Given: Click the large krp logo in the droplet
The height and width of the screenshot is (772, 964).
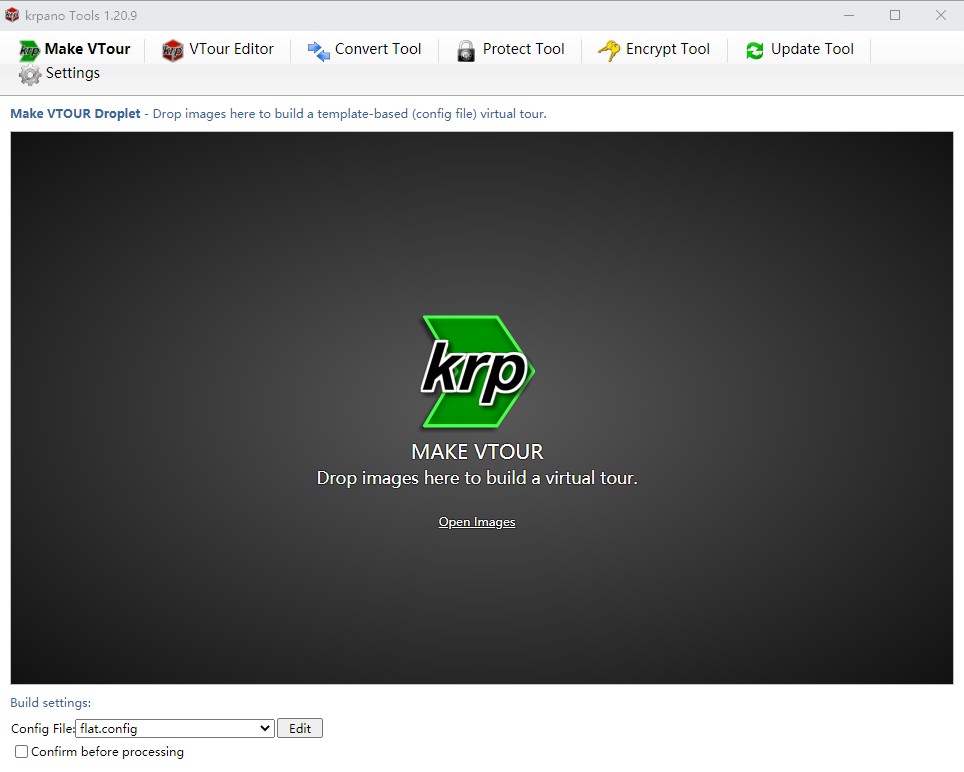Looking at the screenshot, I should click(477, 372).
